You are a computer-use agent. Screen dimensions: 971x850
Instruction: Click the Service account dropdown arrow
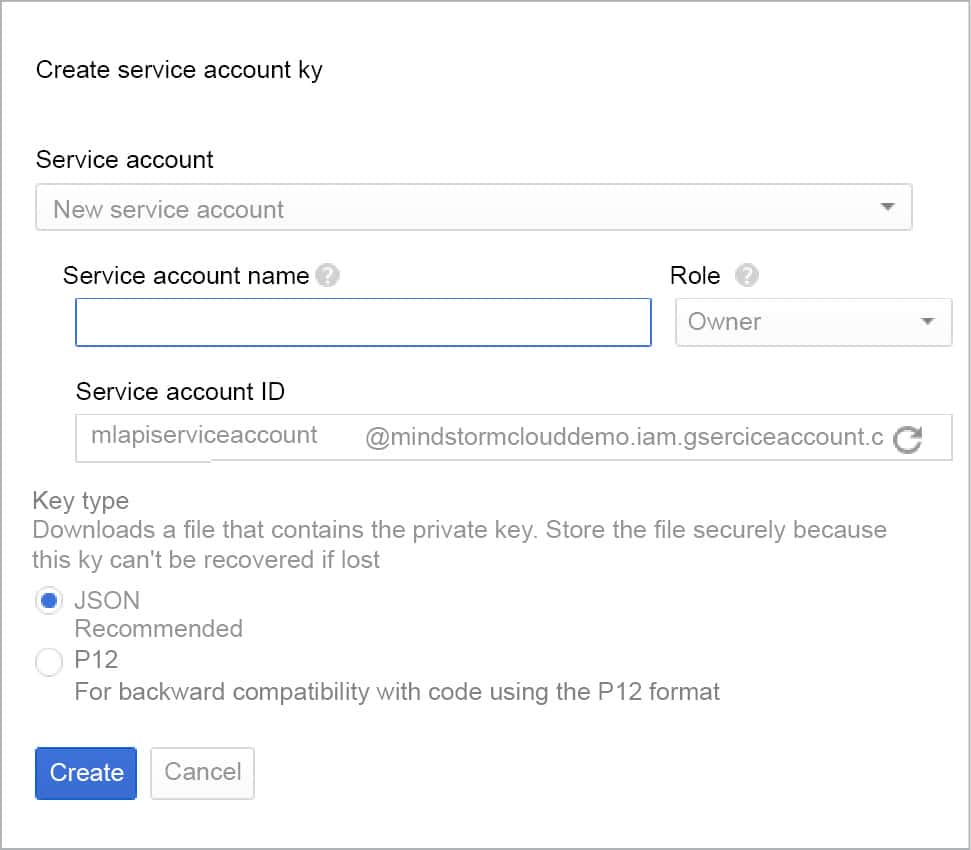coord(888,206)
